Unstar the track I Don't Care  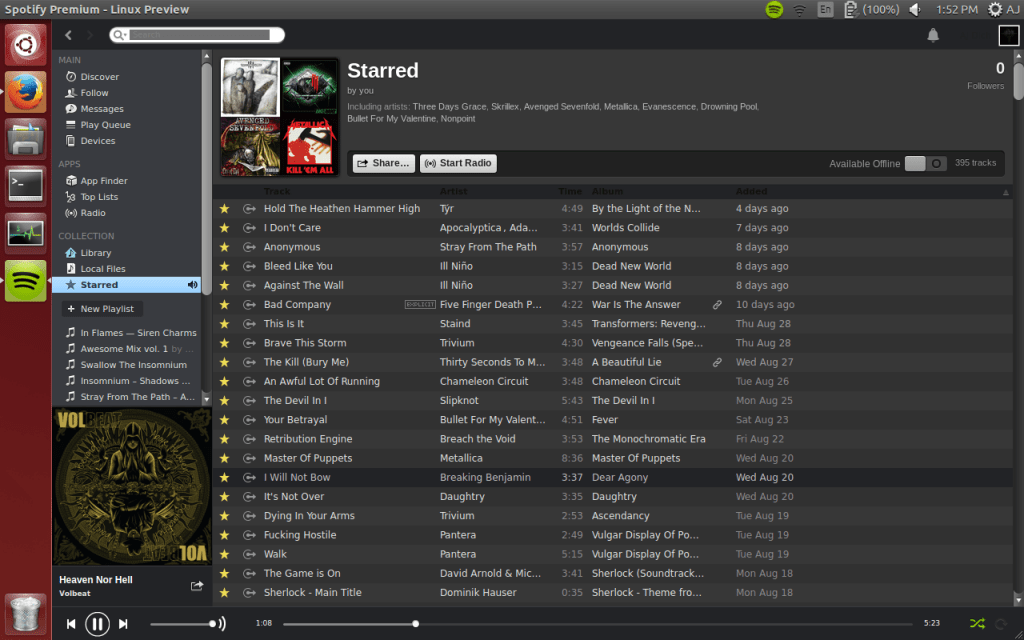[x=224, y=228]
